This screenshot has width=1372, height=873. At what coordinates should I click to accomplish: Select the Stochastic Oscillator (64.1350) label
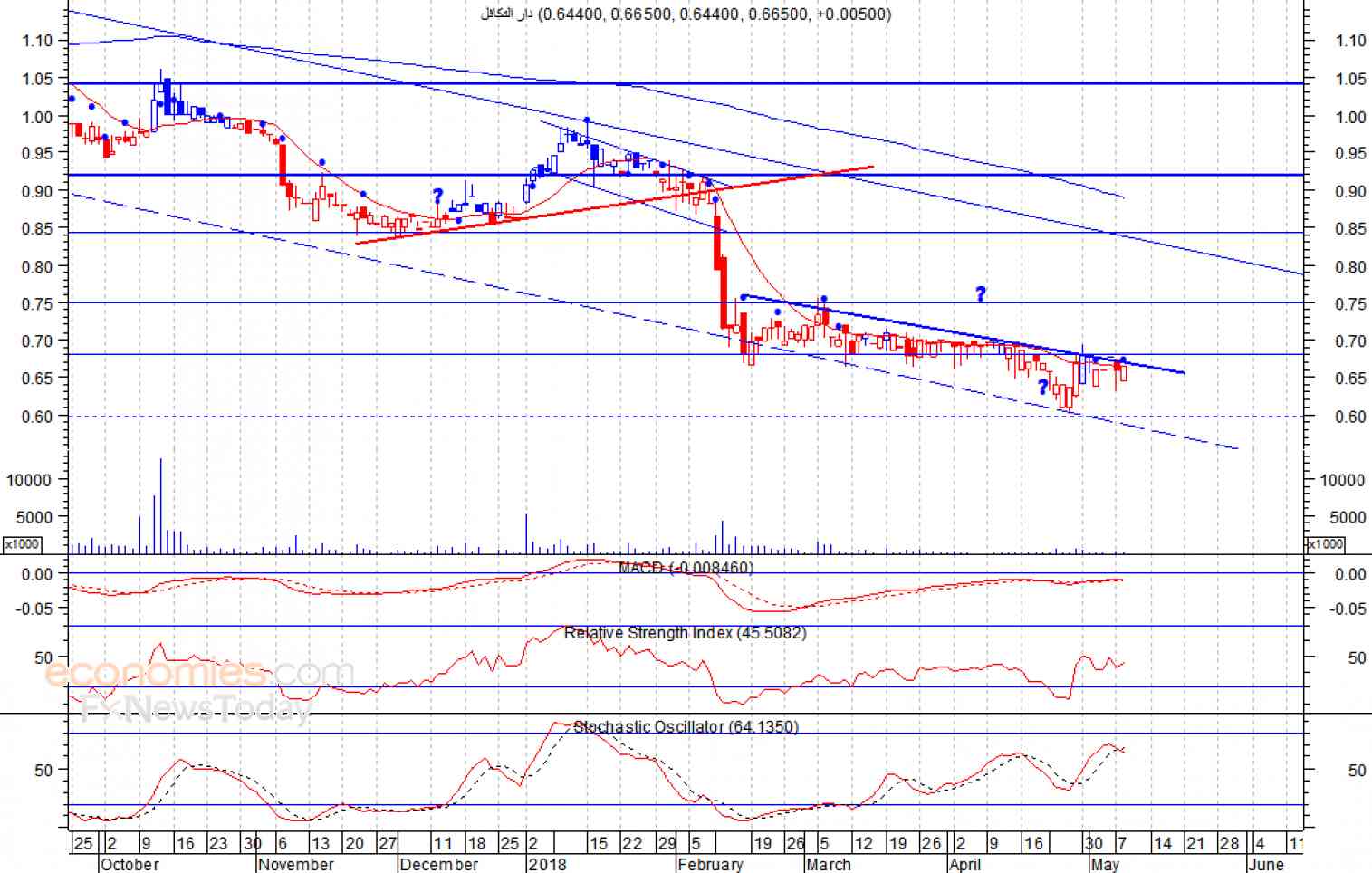pyautogui.click(x=686, y=726)
